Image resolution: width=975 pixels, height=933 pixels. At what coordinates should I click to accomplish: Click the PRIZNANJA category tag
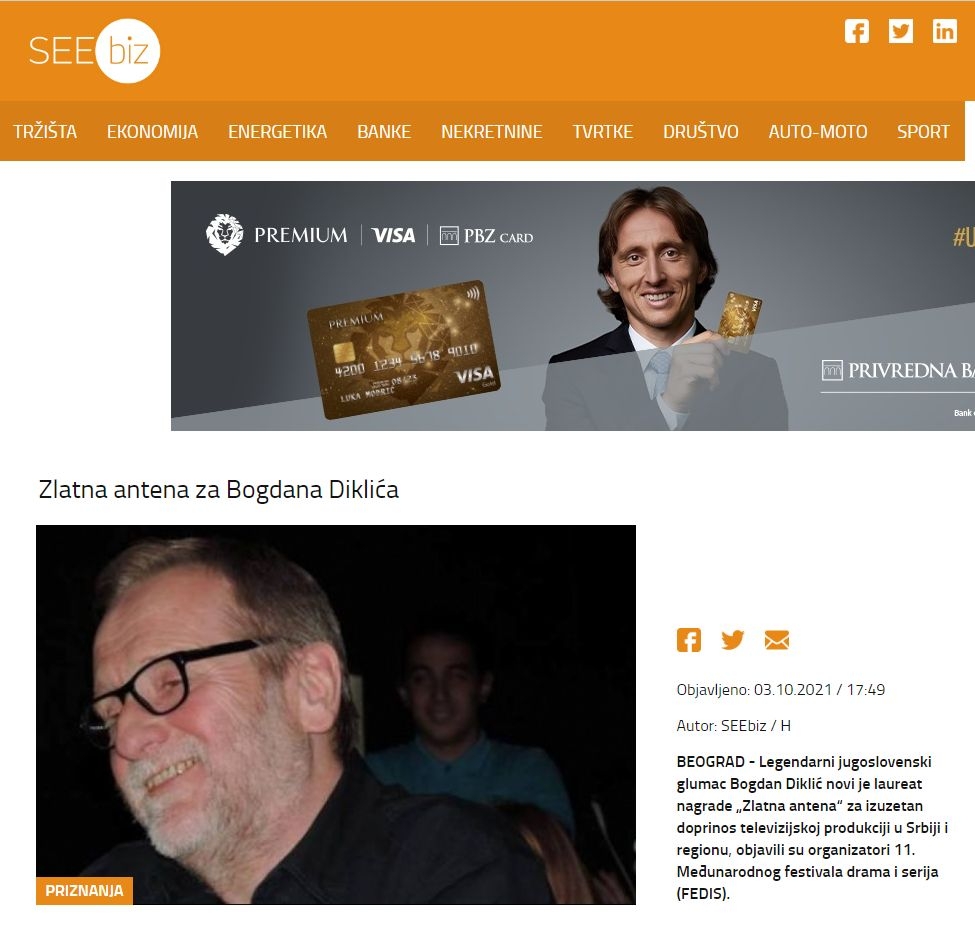pyautogui.click(x=85, y=891)
